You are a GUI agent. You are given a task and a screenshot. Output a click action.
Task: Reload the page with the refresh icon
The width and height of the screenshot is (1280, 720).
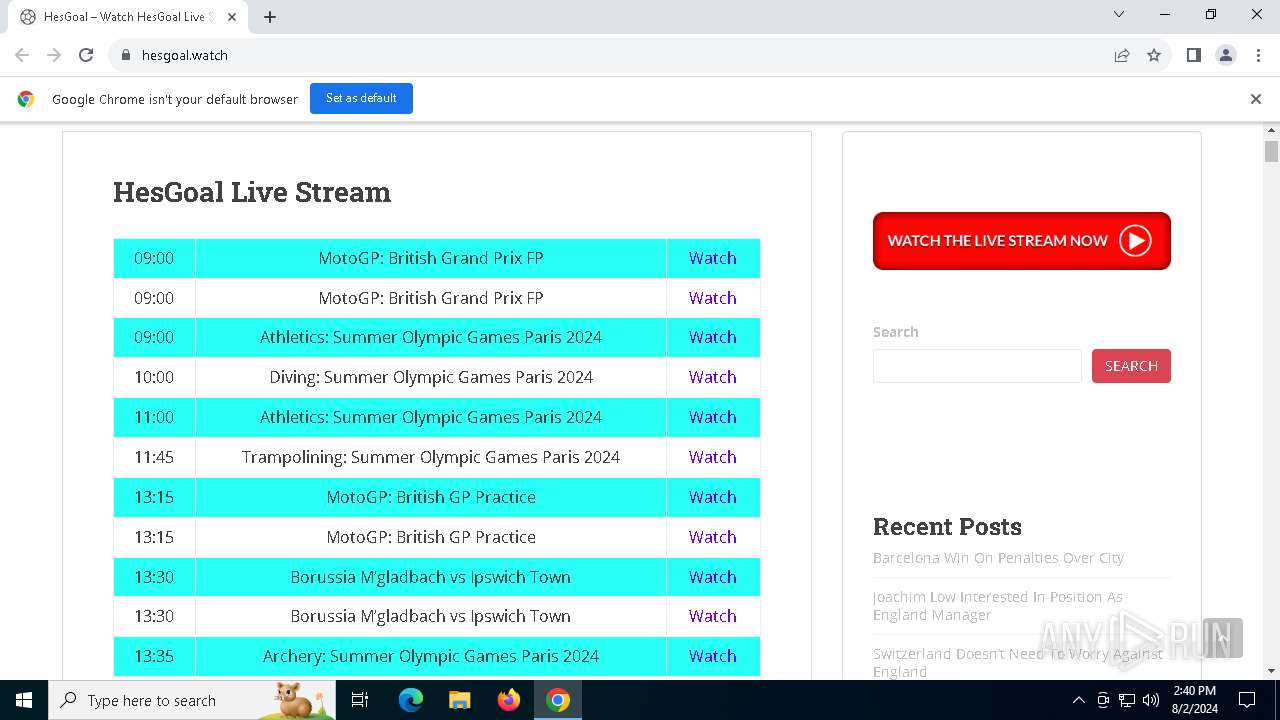pyautogui.click(x=86, y=55)
